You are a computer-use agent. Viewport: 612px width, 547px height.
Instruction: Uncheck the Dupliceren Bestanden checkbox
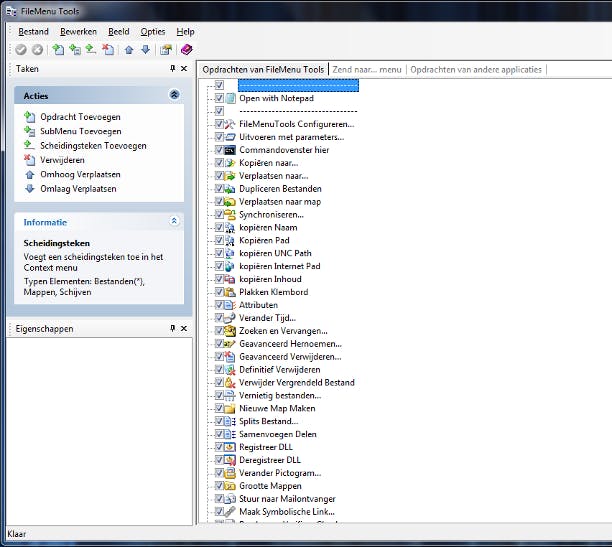(219, 189)
